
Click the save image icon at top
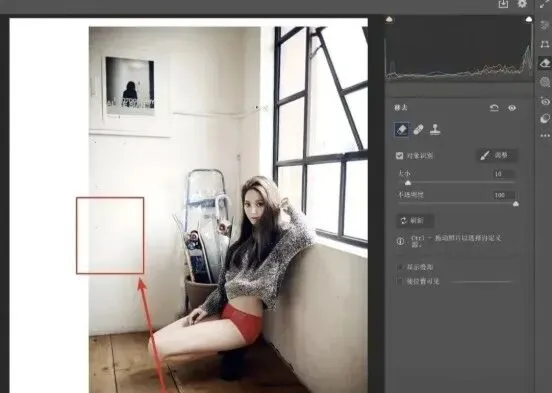click(x=503, y=4)
